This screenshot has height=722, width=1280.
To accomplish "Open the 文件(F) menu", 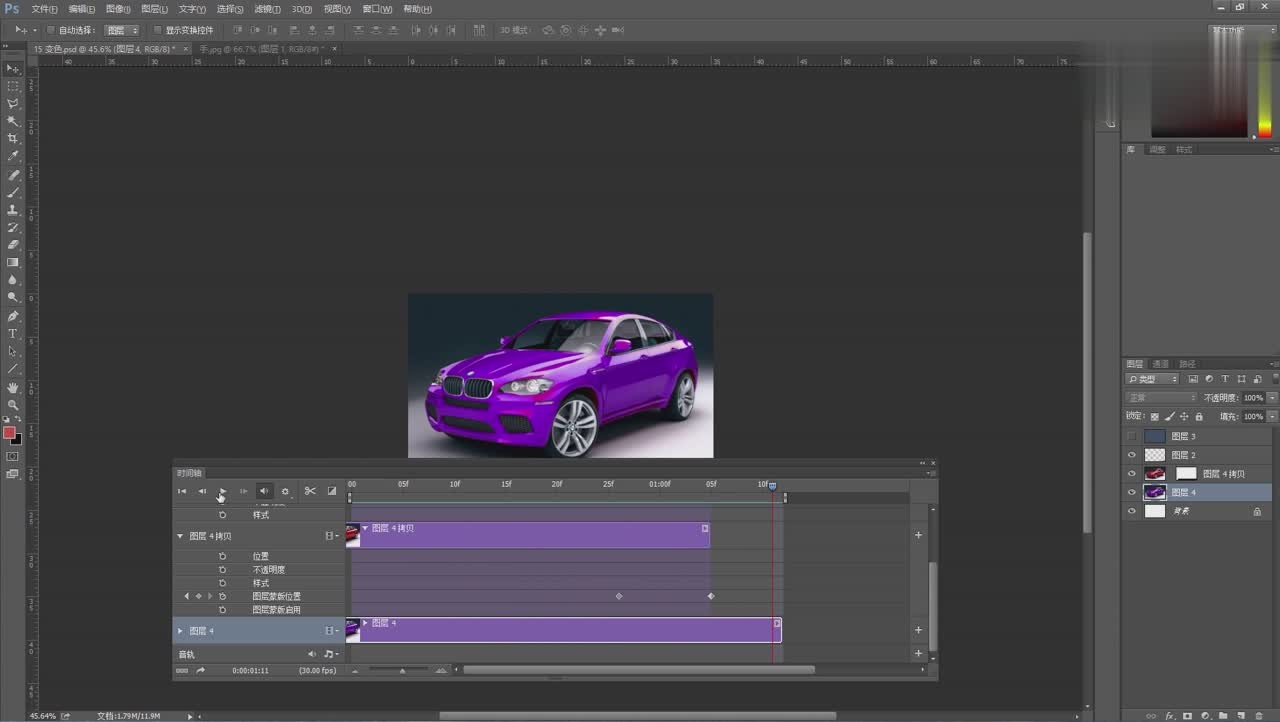I will pyautogui.click(x=45, y=9).
